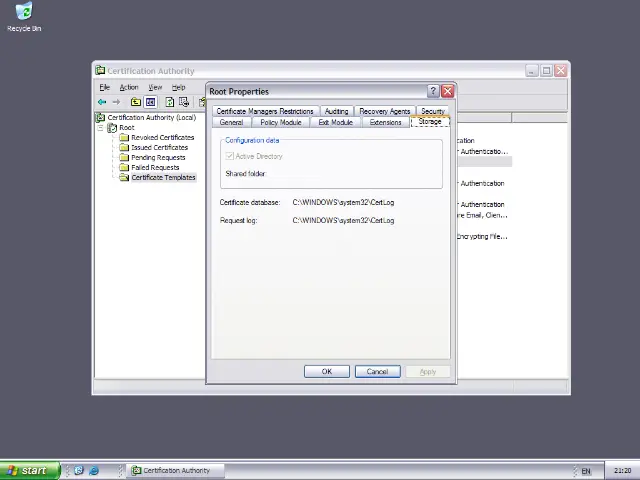Switch to the Recovery Agents tab
This screenshot has width=640, height=480.
(x=385, y=111)
